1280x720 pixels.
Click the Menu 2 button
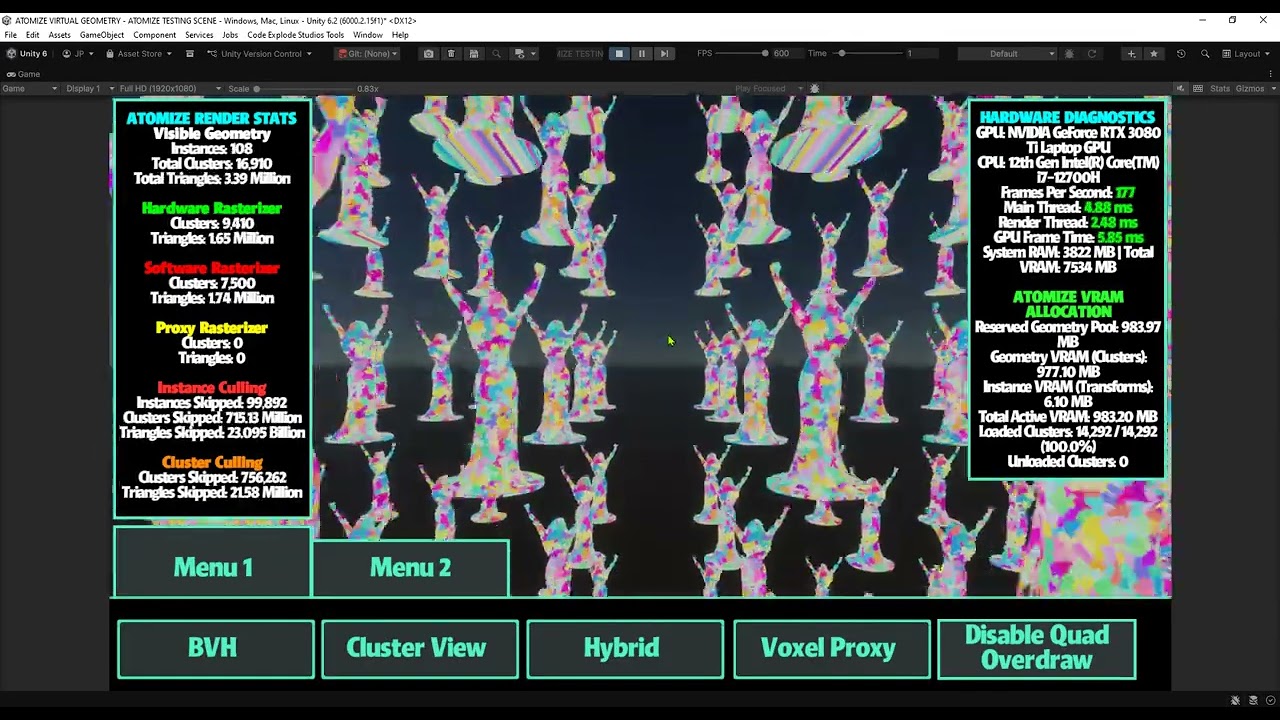point(410,568)
